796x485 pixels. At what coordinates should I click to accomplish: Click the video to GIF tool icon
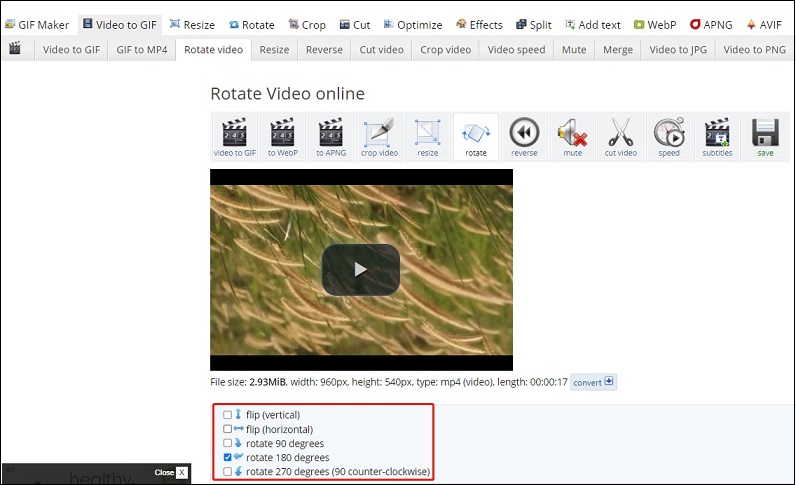[x=234, y=136]
